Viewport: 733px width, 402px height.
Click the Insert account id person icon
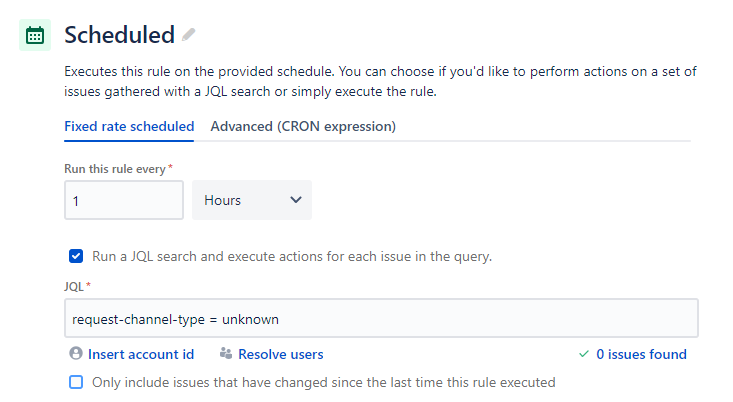[76, 353]
